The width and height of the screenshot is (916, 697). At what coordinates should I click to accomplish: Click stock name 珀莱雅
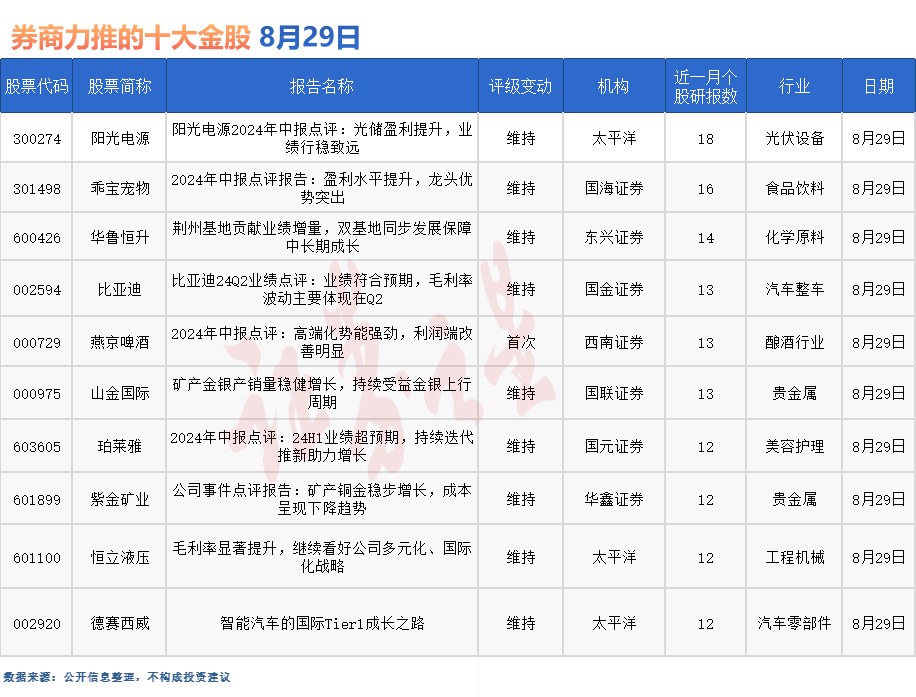120,446
